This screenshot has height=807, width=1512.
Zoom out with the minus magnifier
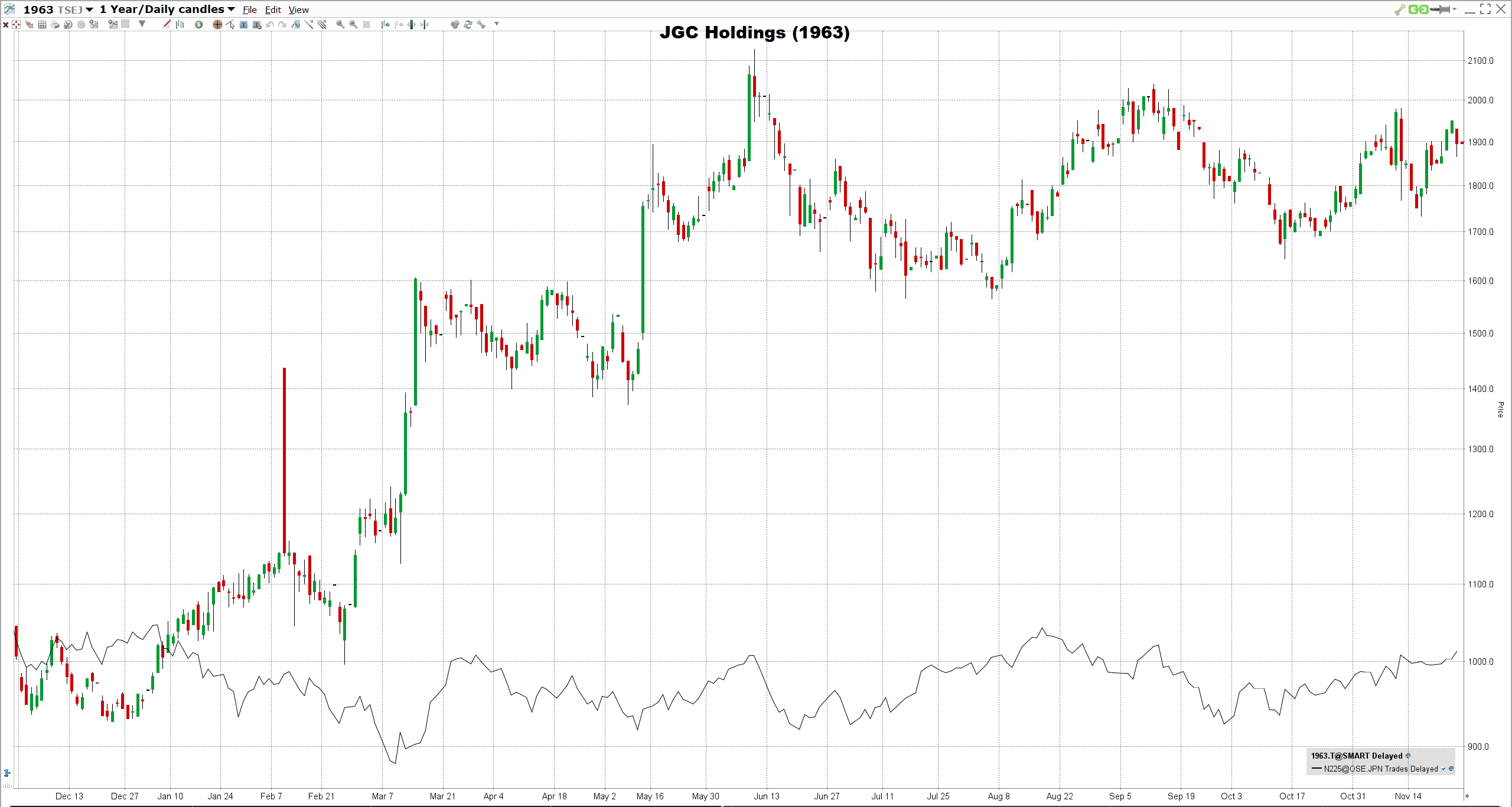click(x=353, y=24)
